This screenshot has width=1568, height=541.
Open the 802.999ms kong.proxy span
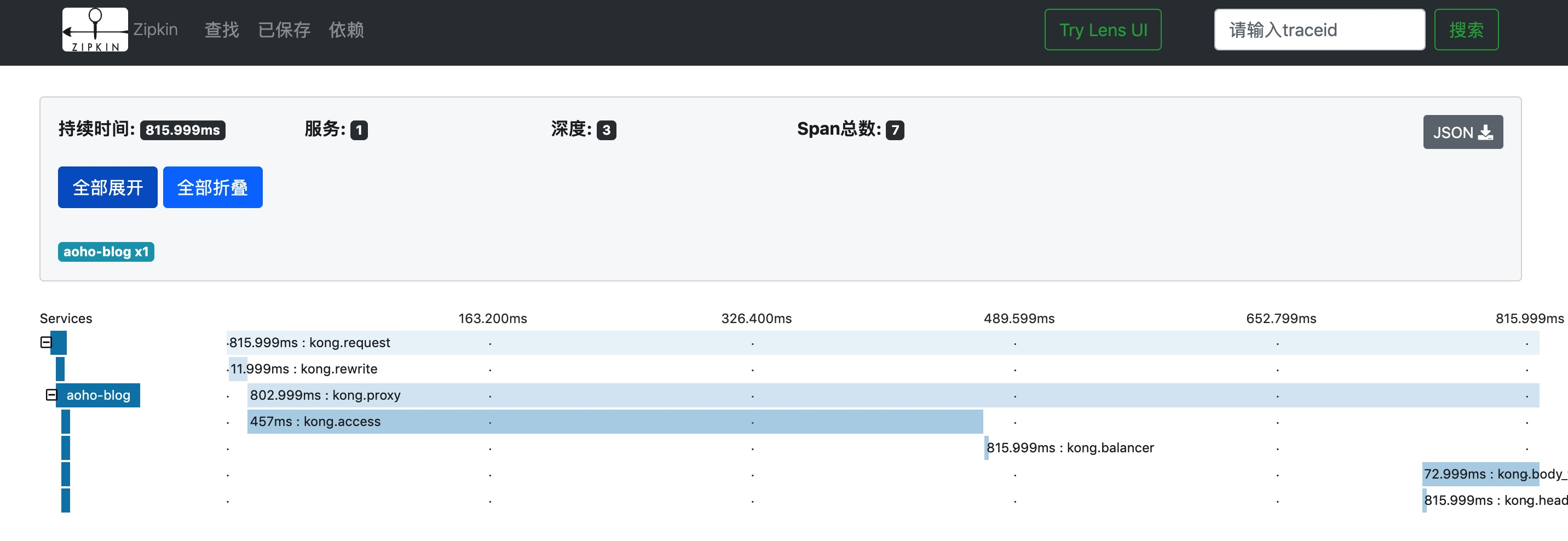pyautogui.click(x=893, y=395)
